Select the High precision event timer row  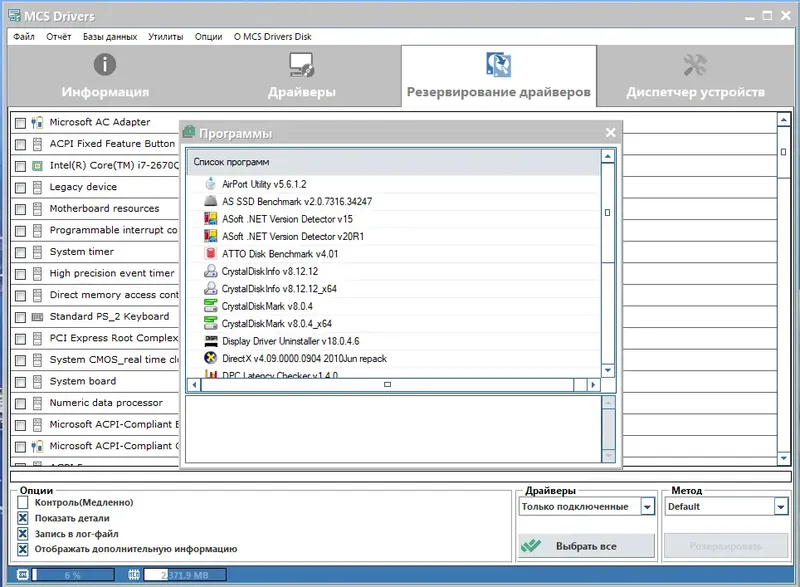(x=95, y=273)
